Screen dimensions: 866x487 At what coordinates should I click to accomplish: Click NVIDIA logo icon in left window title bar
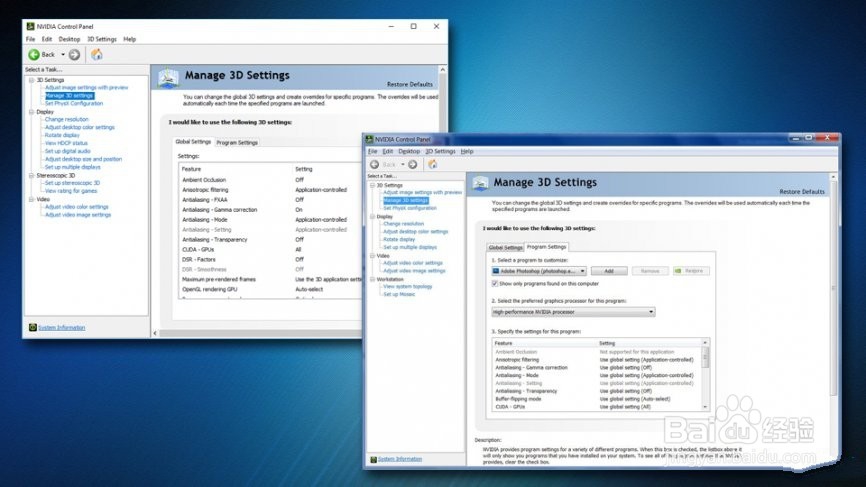pyautogui.click(x=30, y=26)
